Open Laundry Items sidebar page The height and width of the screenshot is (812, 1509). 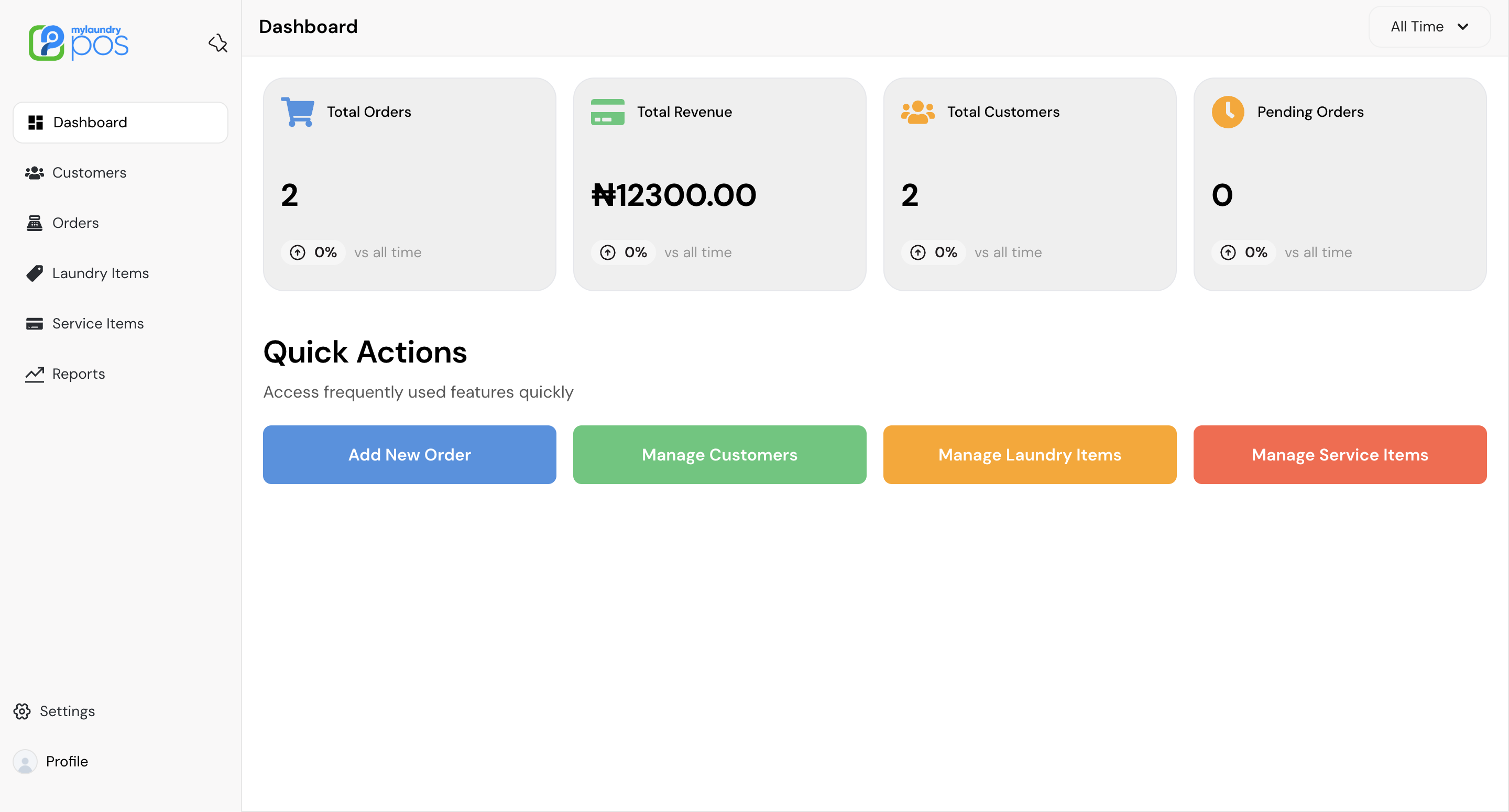100,273
